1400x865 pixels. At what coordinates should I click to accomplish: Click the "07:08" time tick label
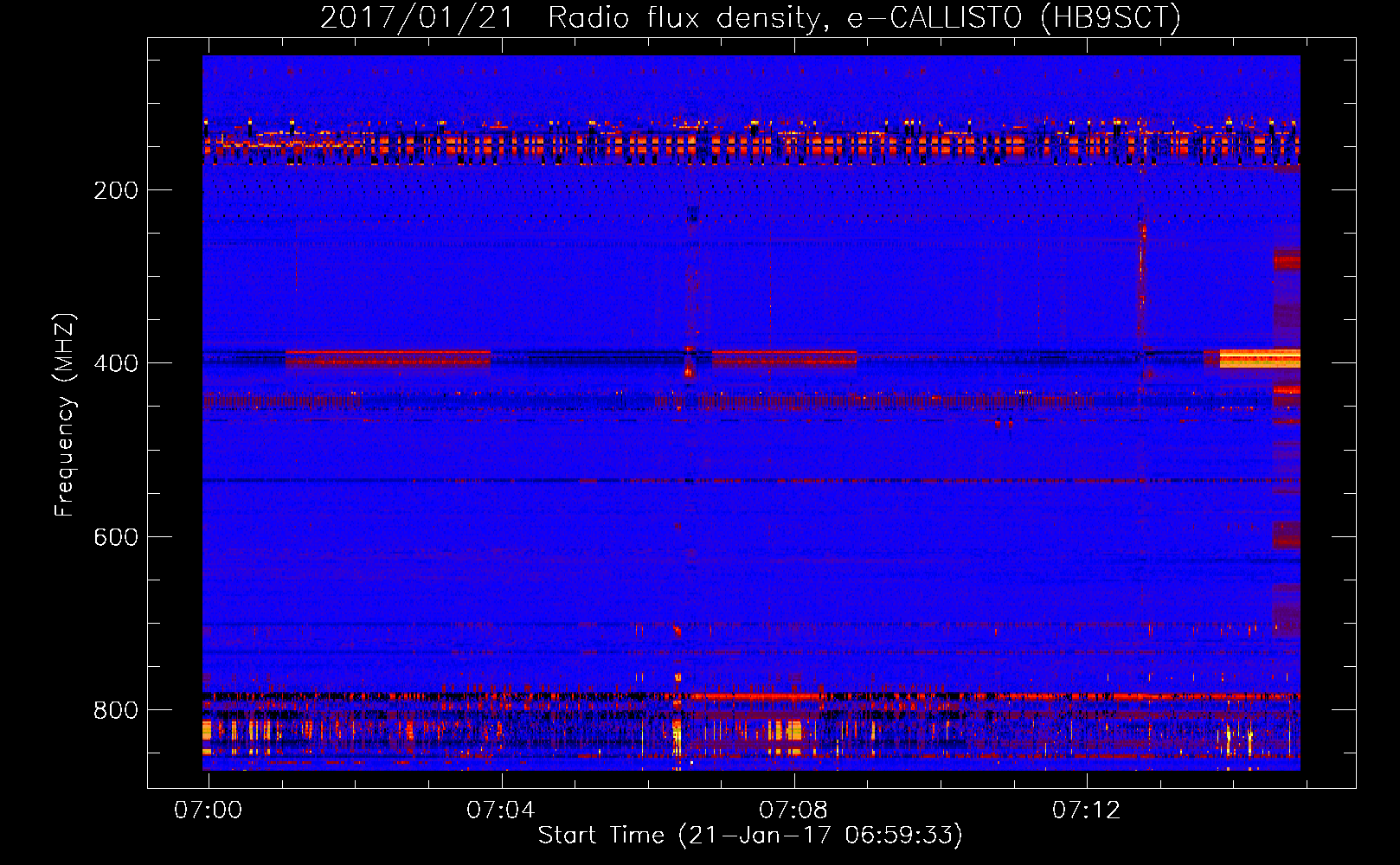(x=793, y=811)
